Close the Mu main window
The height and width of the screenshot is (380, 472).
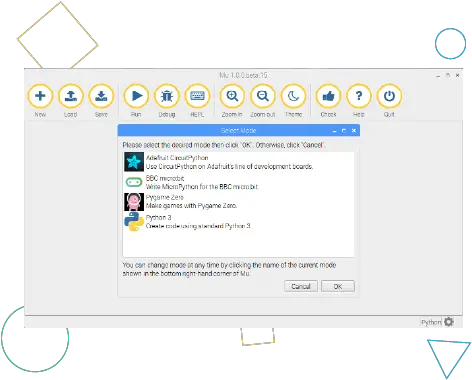click(x=458, y=75)
